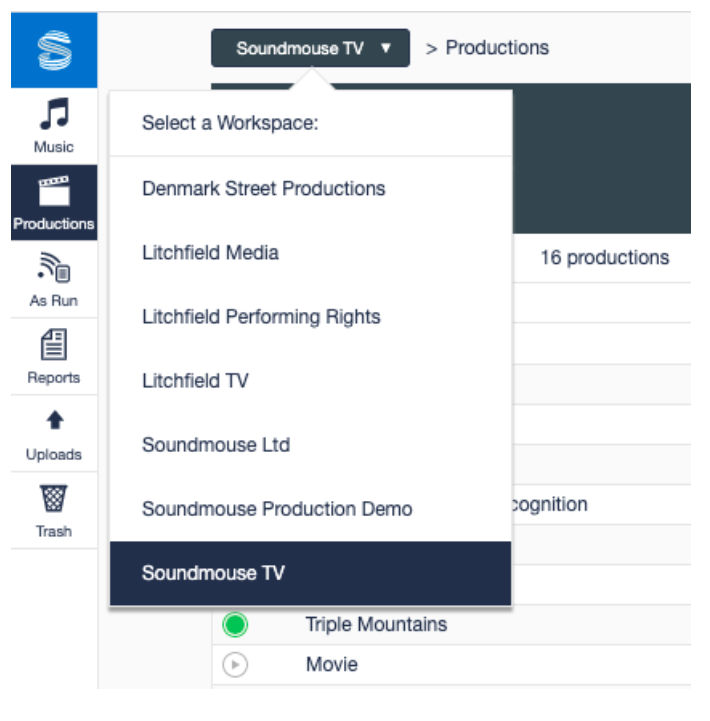The height and width of the screenshot is (721, 710).
Task: Choose Litchfield TV workspace
Action: (x=310, y=380)
